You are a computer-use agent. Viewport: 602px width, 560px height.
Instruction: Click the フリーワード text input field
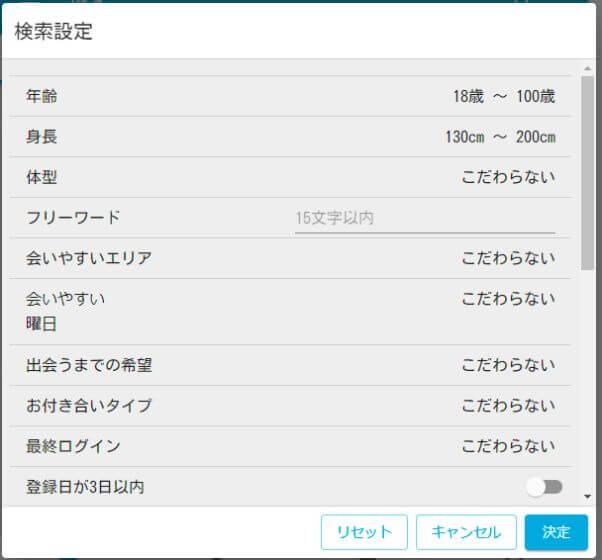424,217
